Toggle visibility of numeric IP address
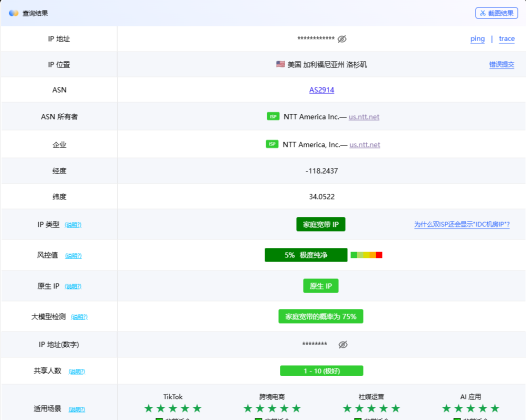The image size is (526, 420). coord(343,345)
